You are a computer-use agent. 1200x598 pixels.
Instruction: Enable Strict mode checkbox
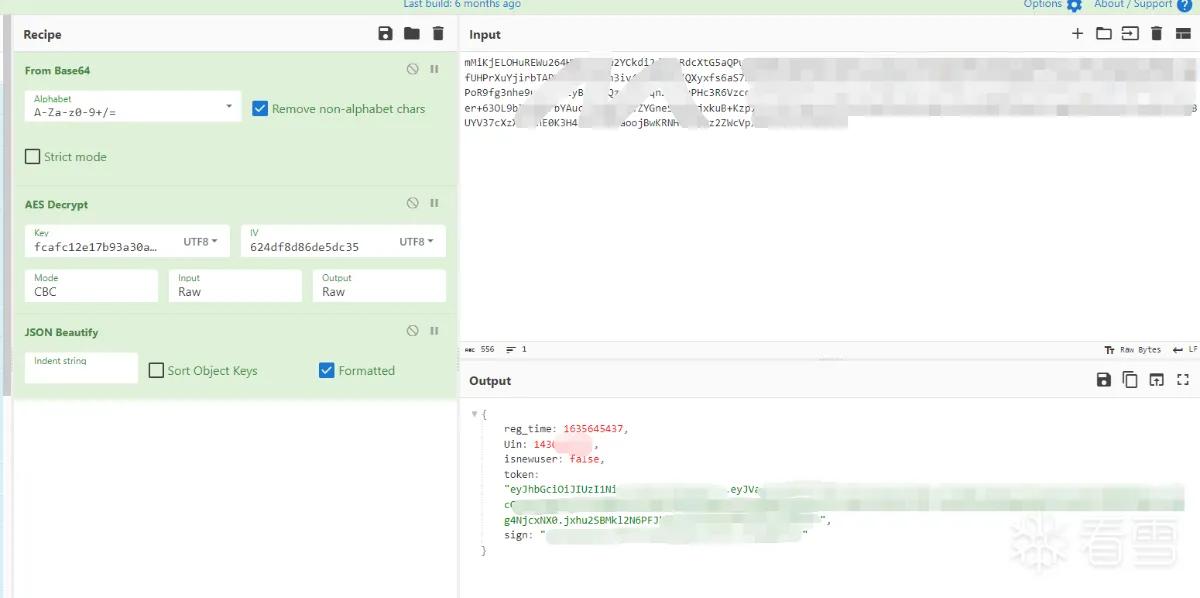pyautogui.click(x=33, y=157)
